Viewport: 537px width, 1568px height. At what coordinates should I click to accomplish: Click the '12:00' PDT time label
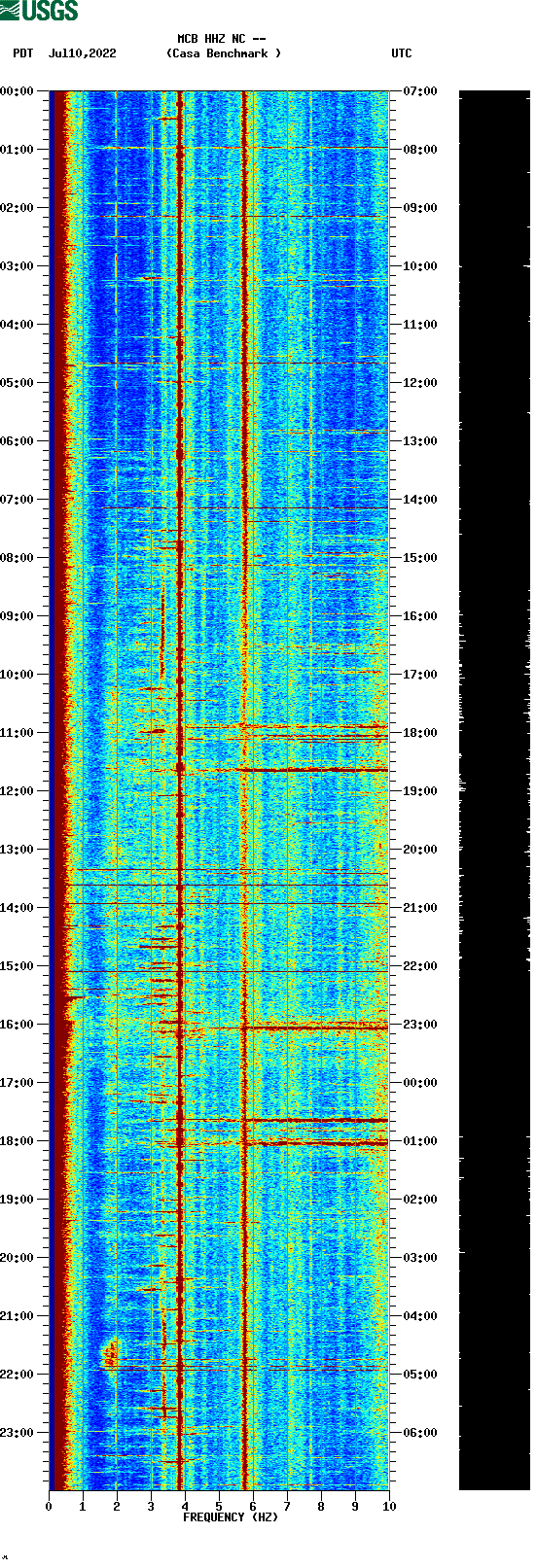pyautogui.click(x=18, y=791)
